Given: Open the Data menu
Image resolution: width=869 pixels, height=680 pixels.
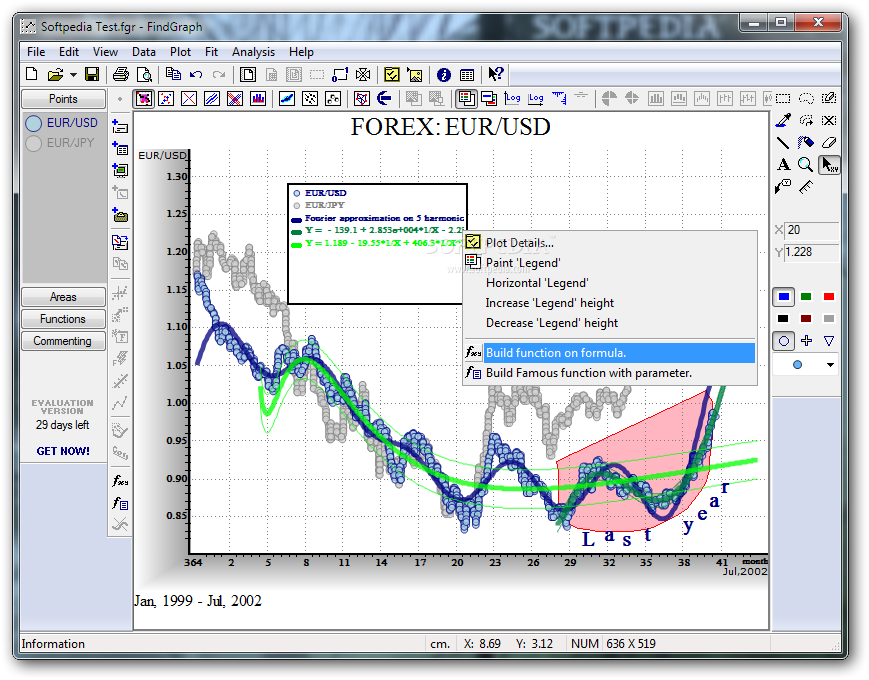Looking at the screenshot, I should [x=144, y=52].
